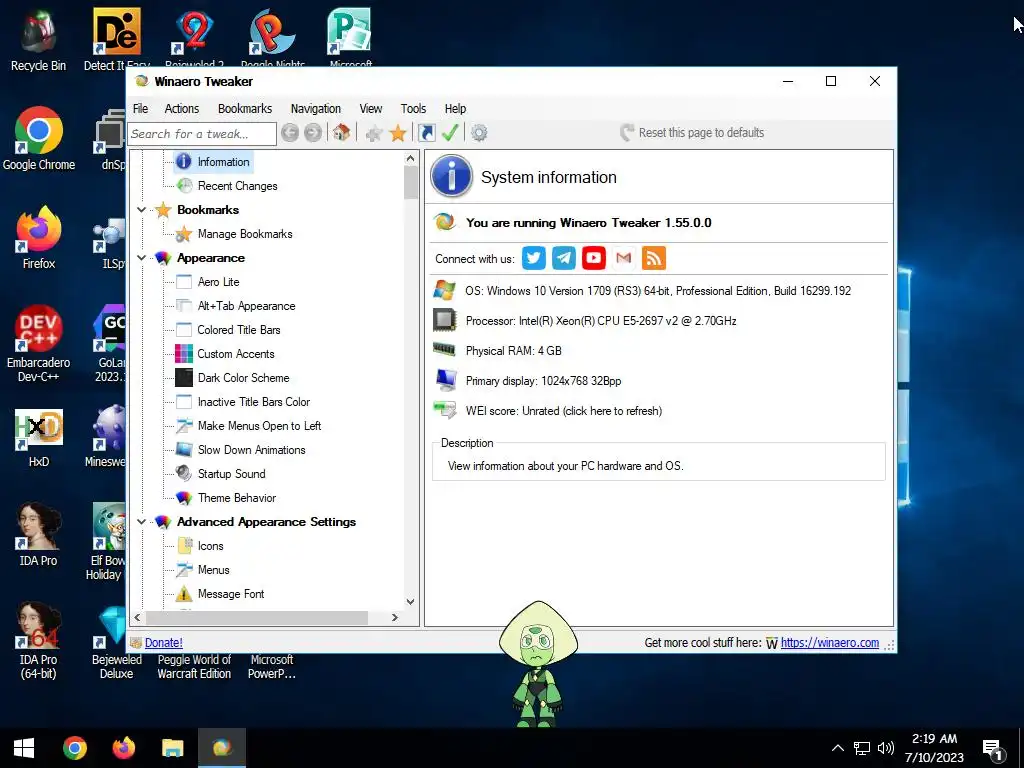Open Google Chrome desktop shortcut
1024x768 pixels.
tap(39, 138)
